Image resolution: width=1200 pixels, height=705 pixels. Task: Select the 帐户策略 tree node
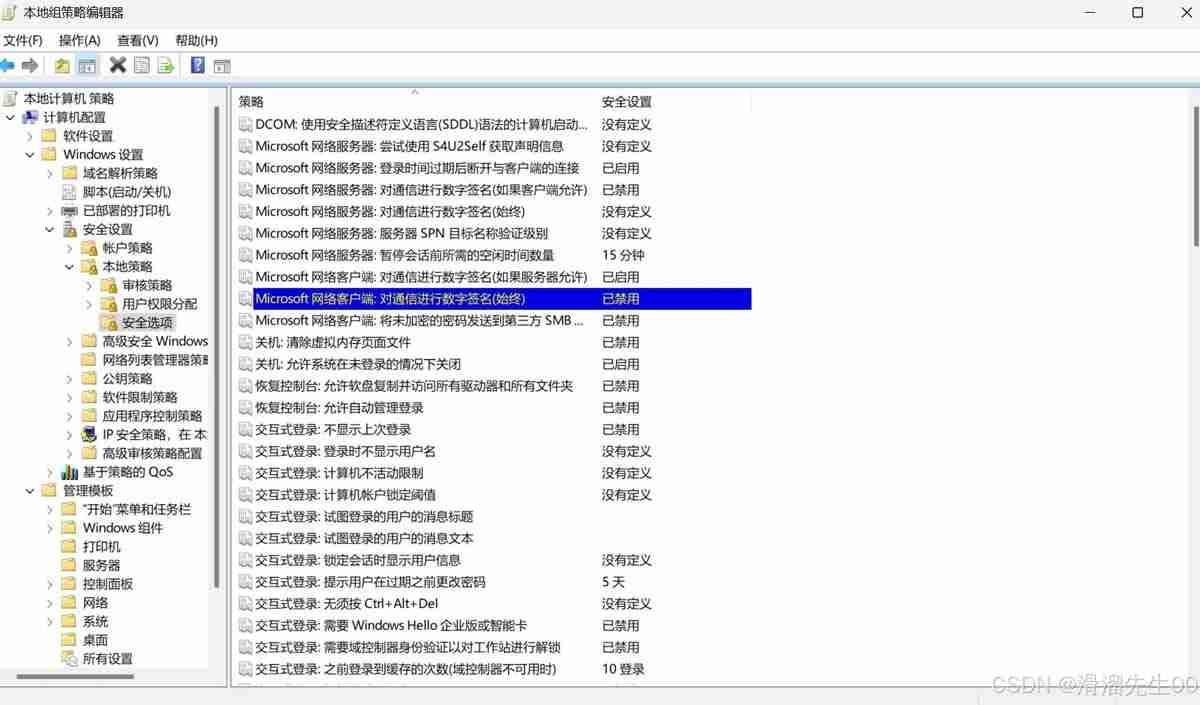[x=128, y=247]
